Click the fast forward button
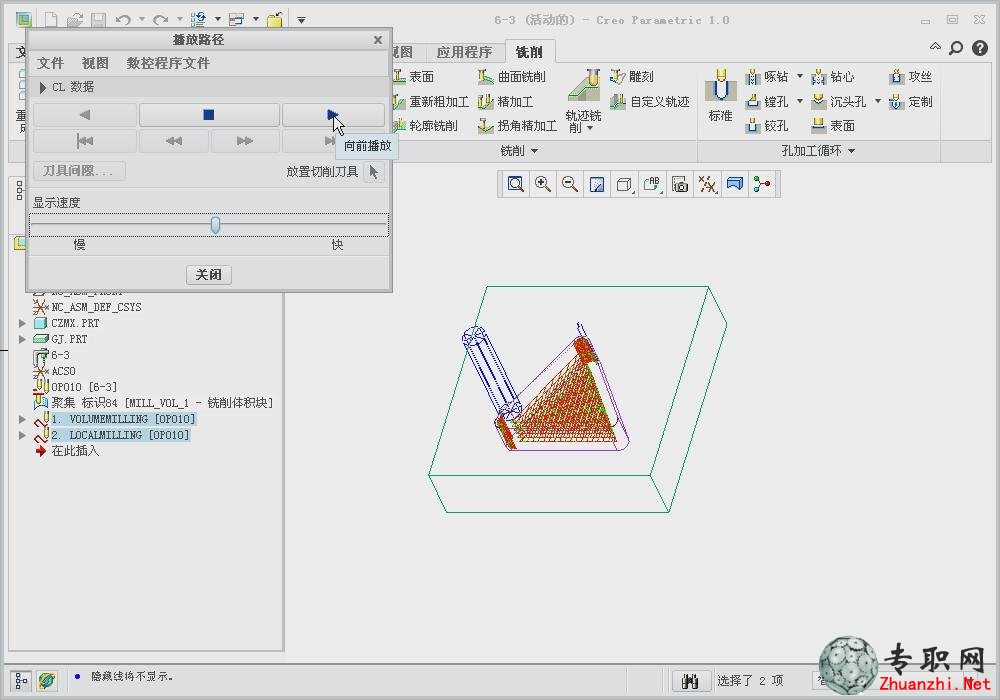This screenshot has height=700, width=1000. pyautogui.click(x=245, y=141)
